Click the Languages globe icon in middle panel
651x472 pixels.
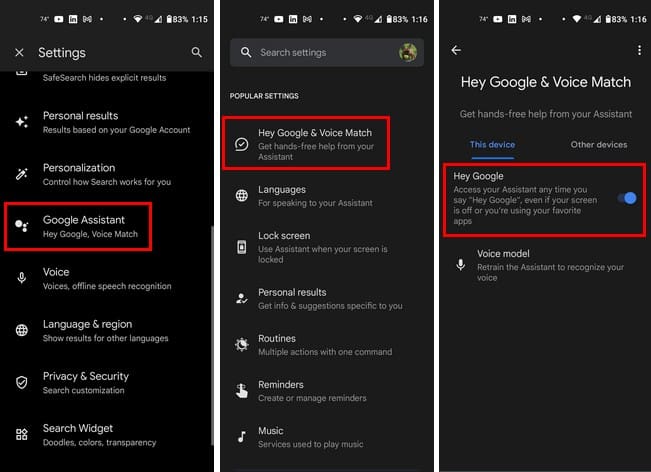(x=242, y=195)
